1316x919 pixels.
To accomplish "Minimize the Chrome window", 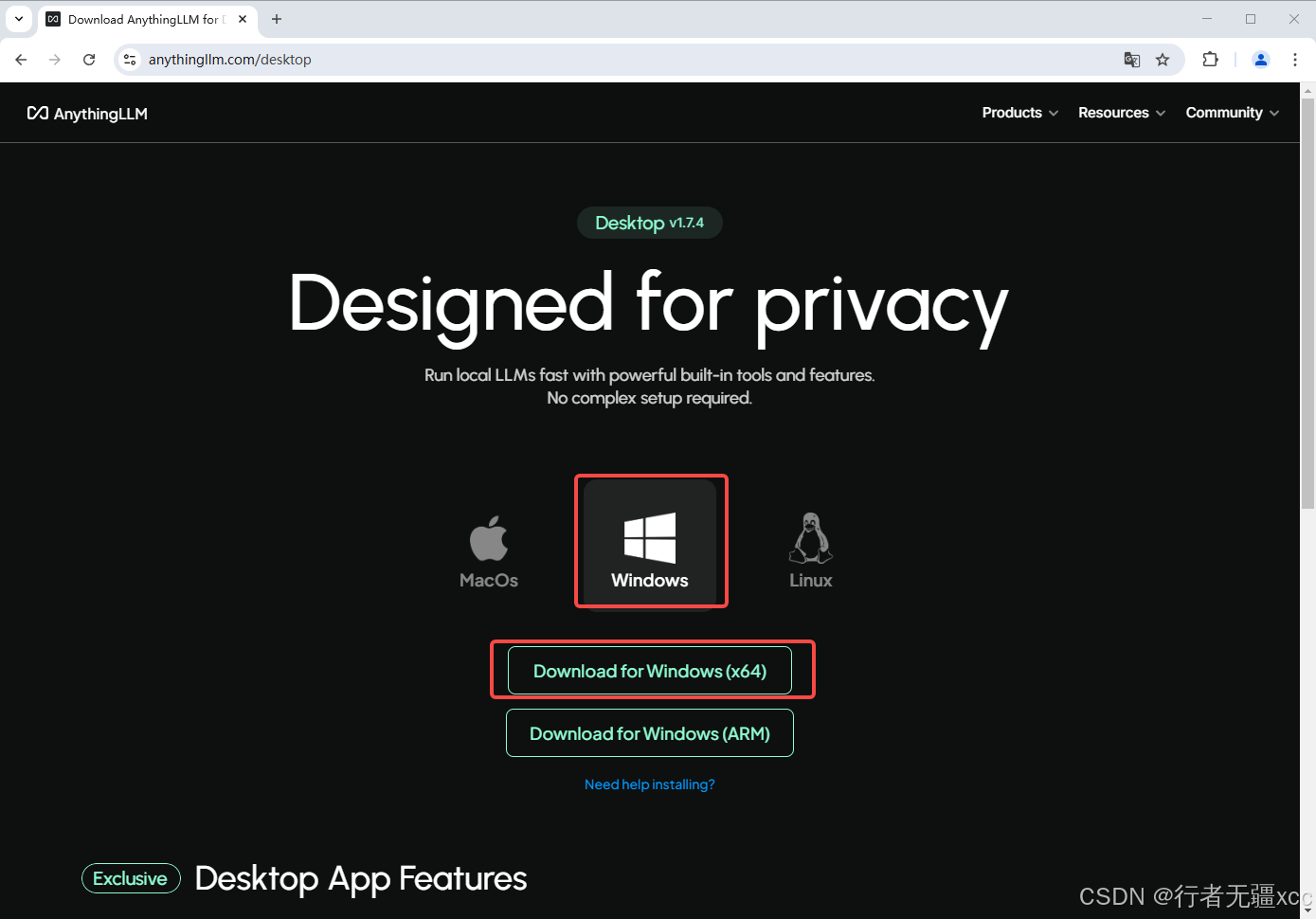I will 1207,19.
